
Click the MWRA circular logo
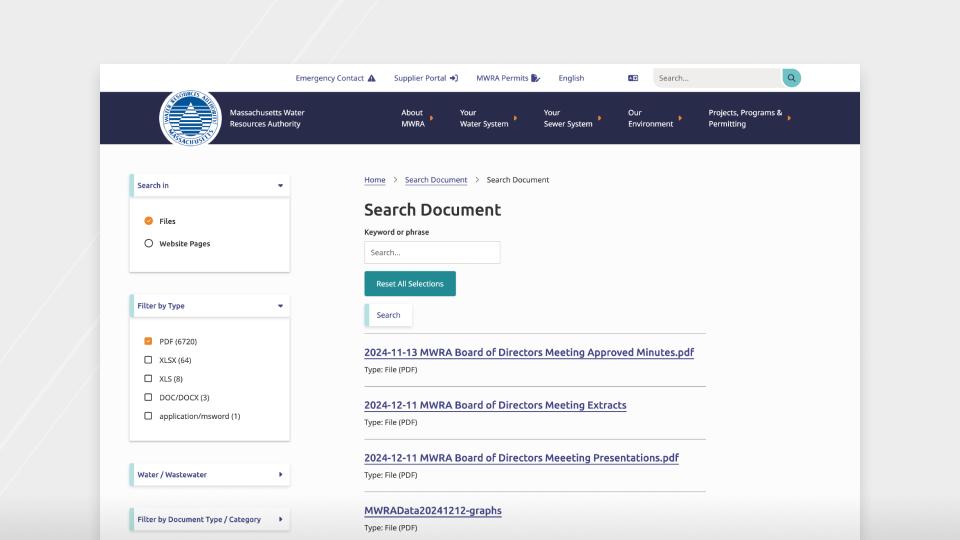tap(188, 118)
